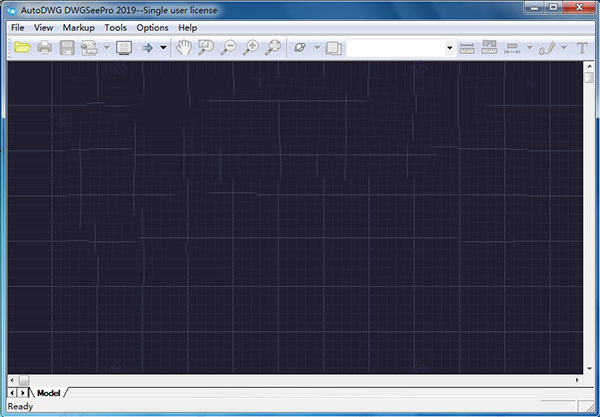The width and height of the screenshot is (600, 417).
Task: Open the Options menu
Action: coord(152,28)
